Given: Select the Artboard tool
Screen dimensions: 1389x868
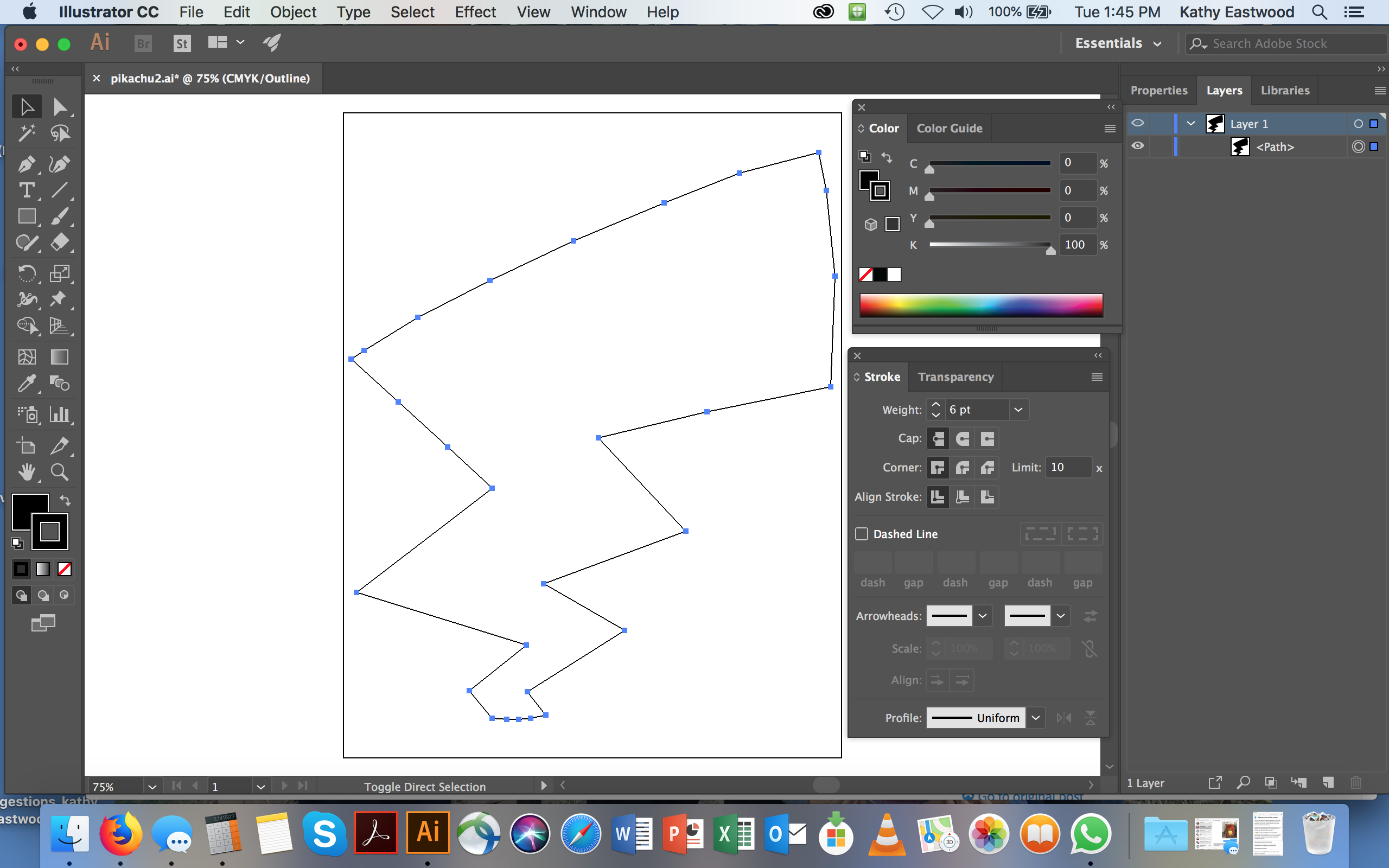Looking at the screenshot, I should pos(27,445).
